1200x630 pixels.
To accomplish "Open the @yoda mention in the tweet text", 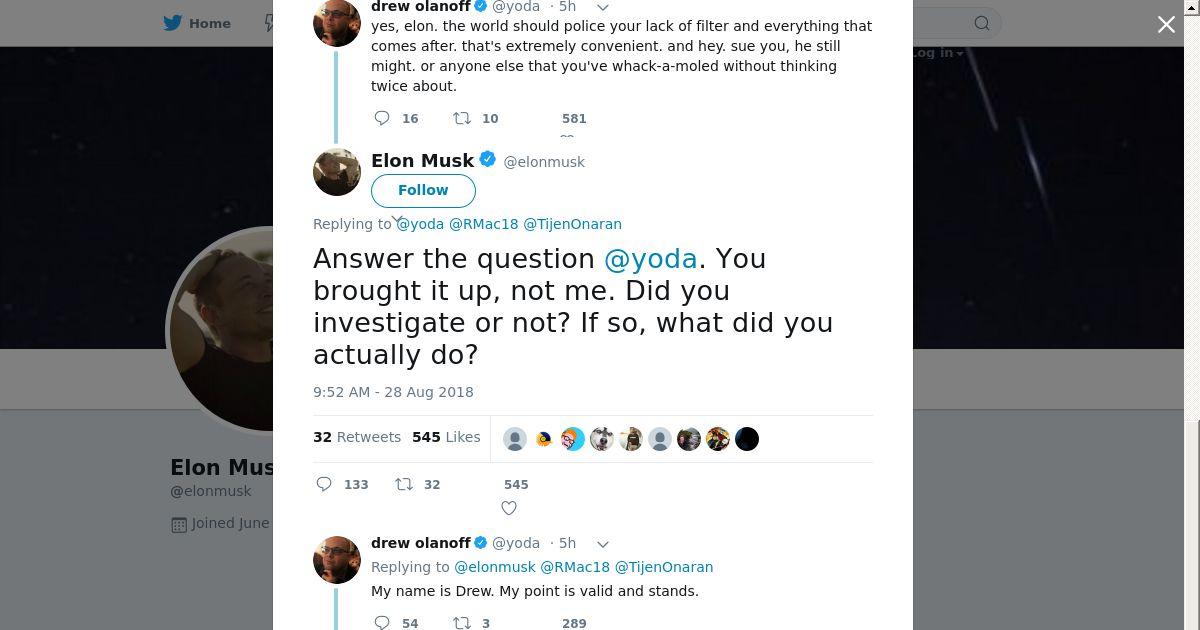I will click(x=650, y=258).
